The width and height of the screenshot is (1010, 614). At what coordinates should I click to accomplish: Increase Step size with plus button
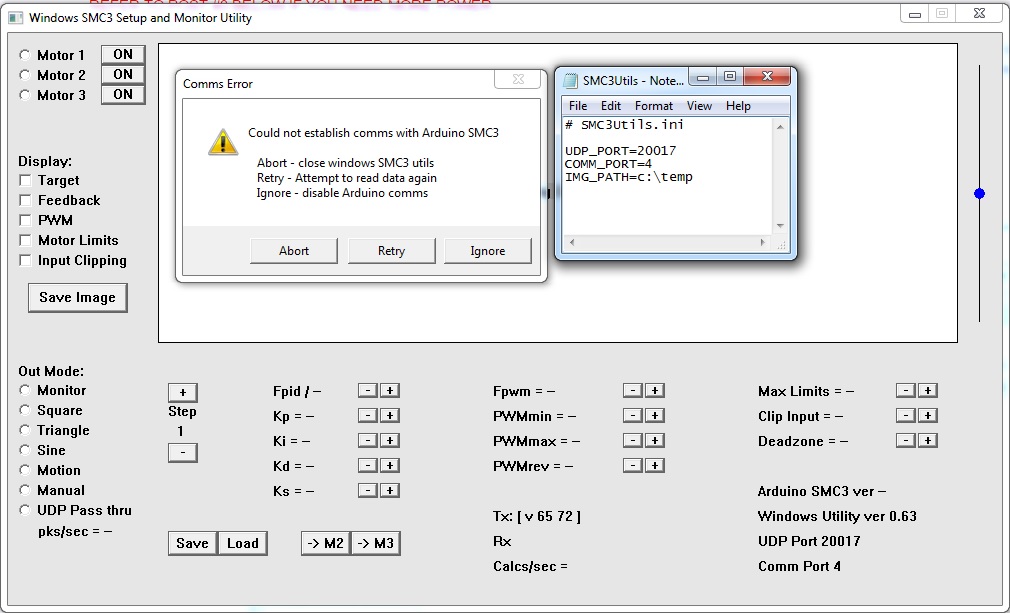(182, 392)
